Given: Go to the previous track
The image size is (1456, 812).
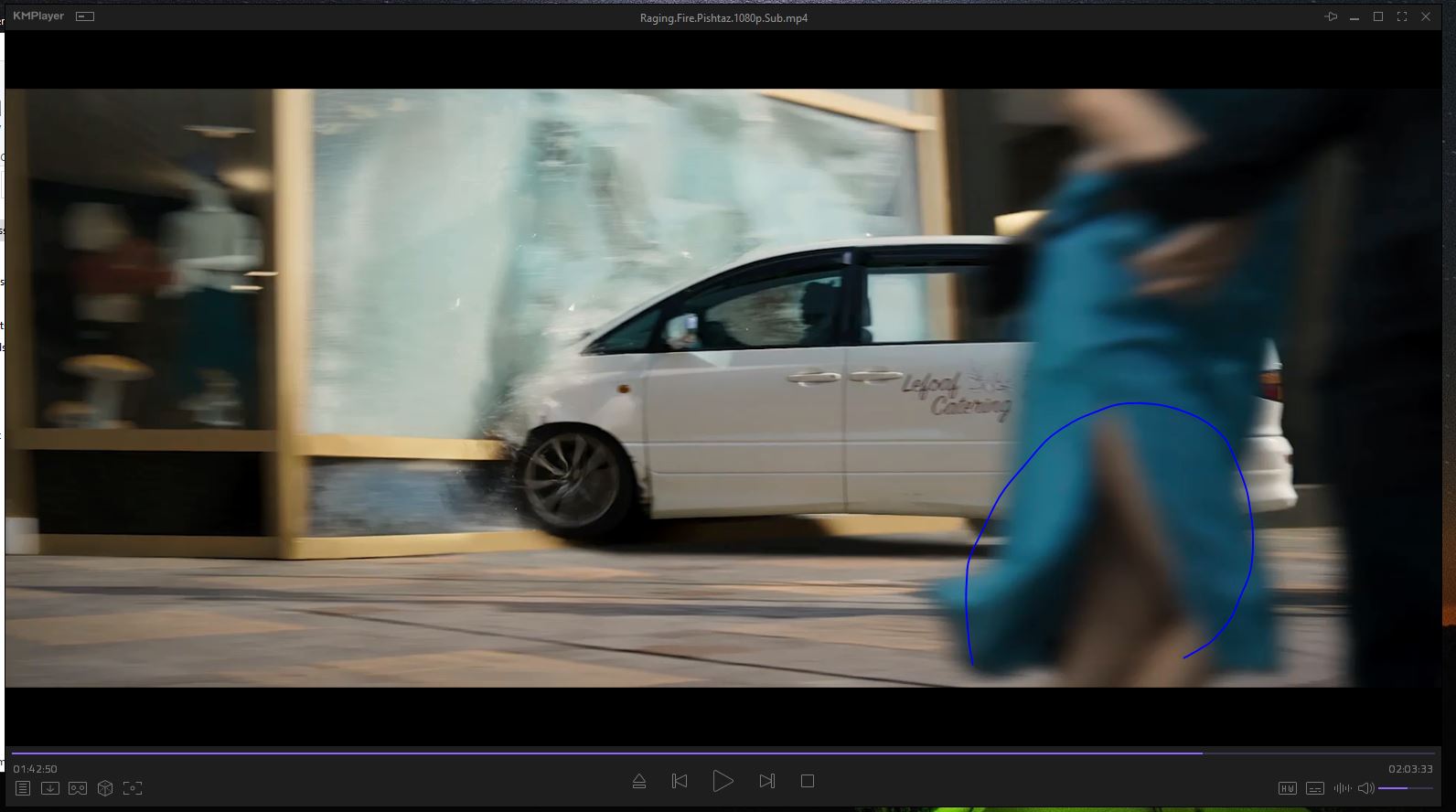Looking at the screenshot, I should (680, 781).
